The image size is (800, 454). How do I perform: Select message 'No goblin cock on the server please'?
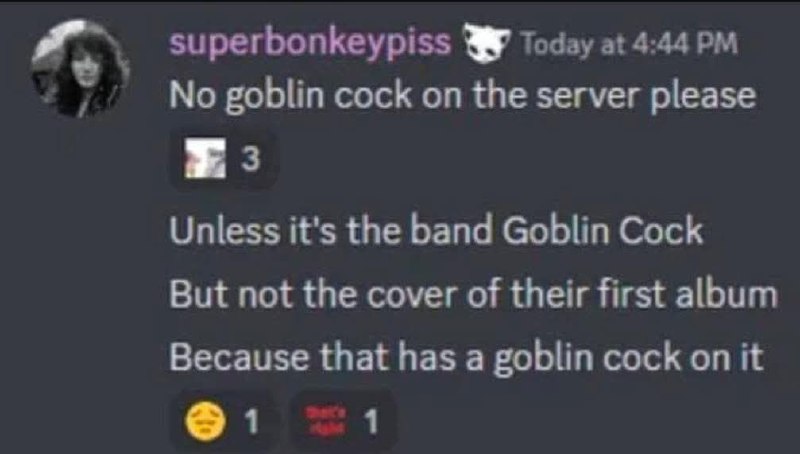click(462, 96)
